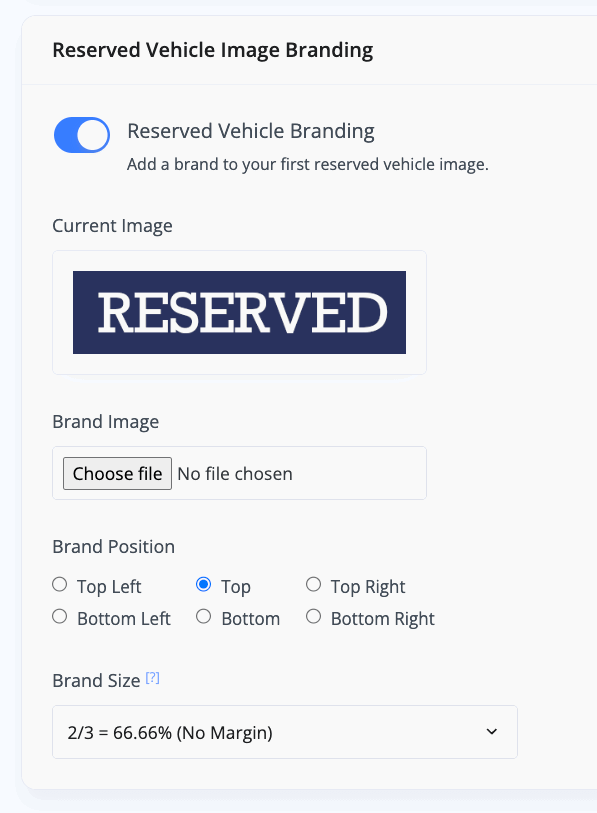Click the 'Current Image' label

[113, 226]
